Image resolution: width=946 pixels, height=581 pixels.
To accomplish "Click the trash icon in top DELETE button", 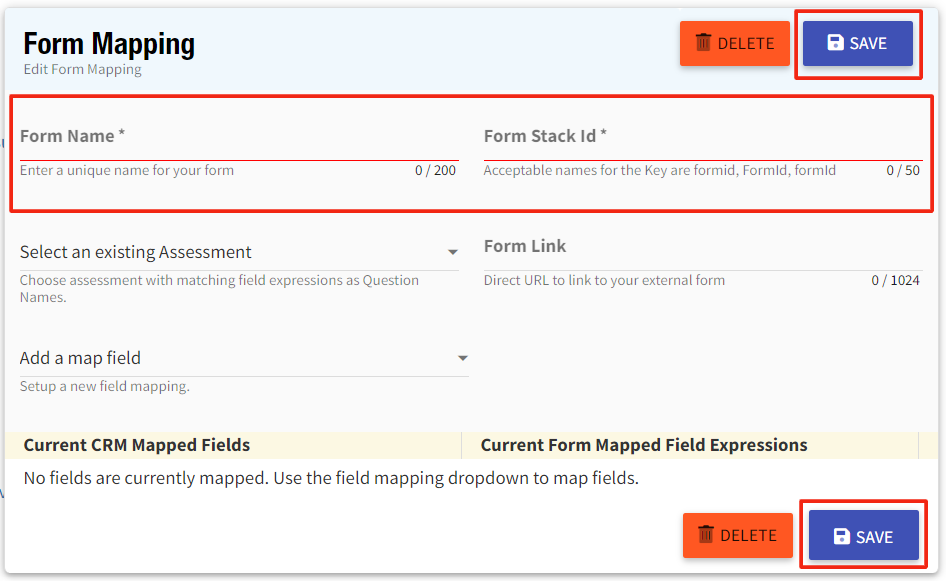I will [704, 43].
